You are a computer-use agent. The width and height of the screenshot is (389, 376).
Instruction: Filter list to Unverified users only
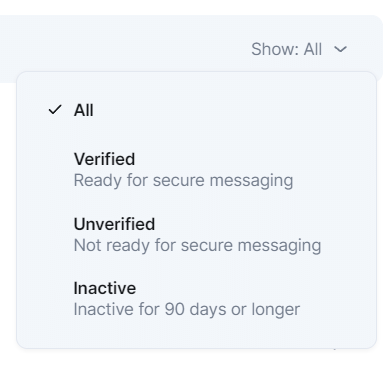197,235
